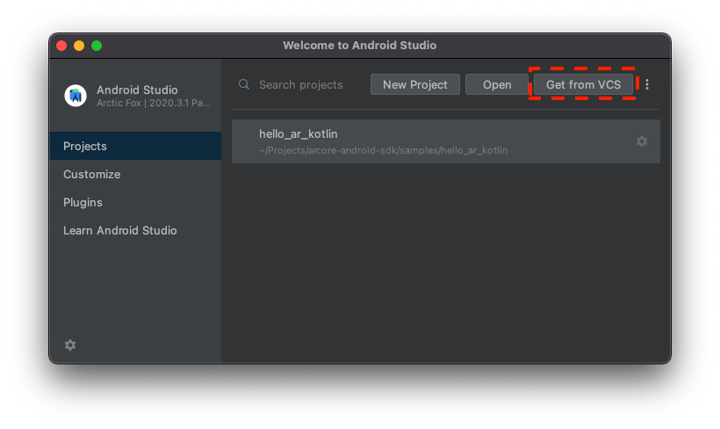Click the hello_ar_kotlin project path text
This screenshot has height=429, width=720.
click(383, 151)
